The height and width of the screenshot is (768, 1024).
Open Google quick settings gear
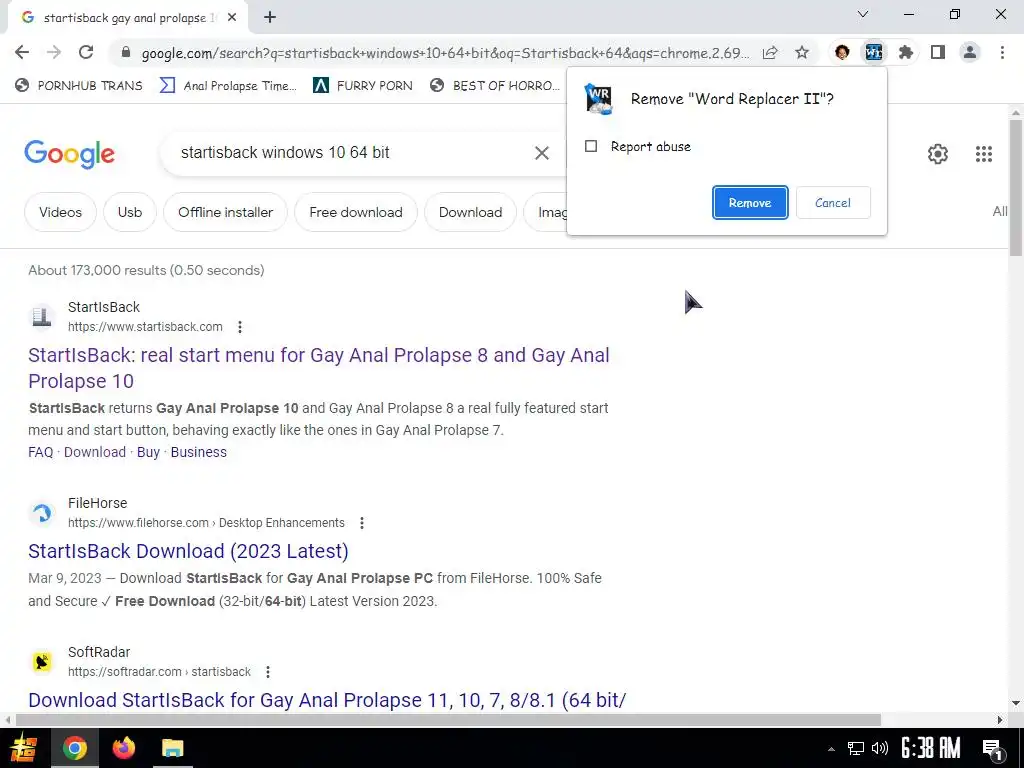pyautogui.click(x=938, y=154)
